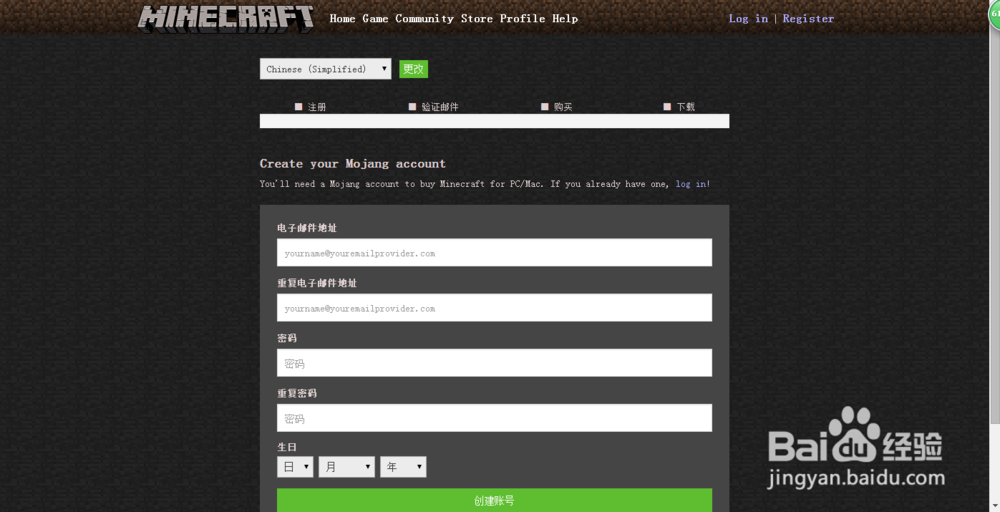Focus the 电子邮件地址 email field
The width and height of the screenshot is (1000, 512).
click(494, 252)
